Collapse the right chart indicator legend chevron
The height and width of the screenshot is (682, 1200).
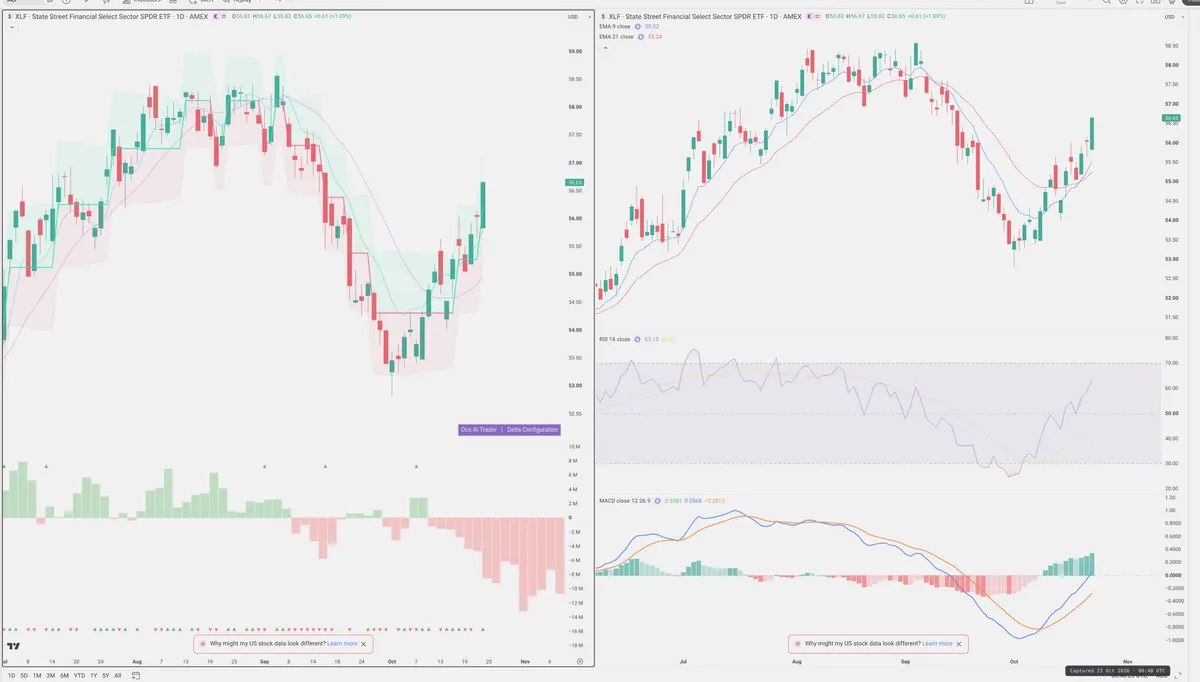[606, 48]
